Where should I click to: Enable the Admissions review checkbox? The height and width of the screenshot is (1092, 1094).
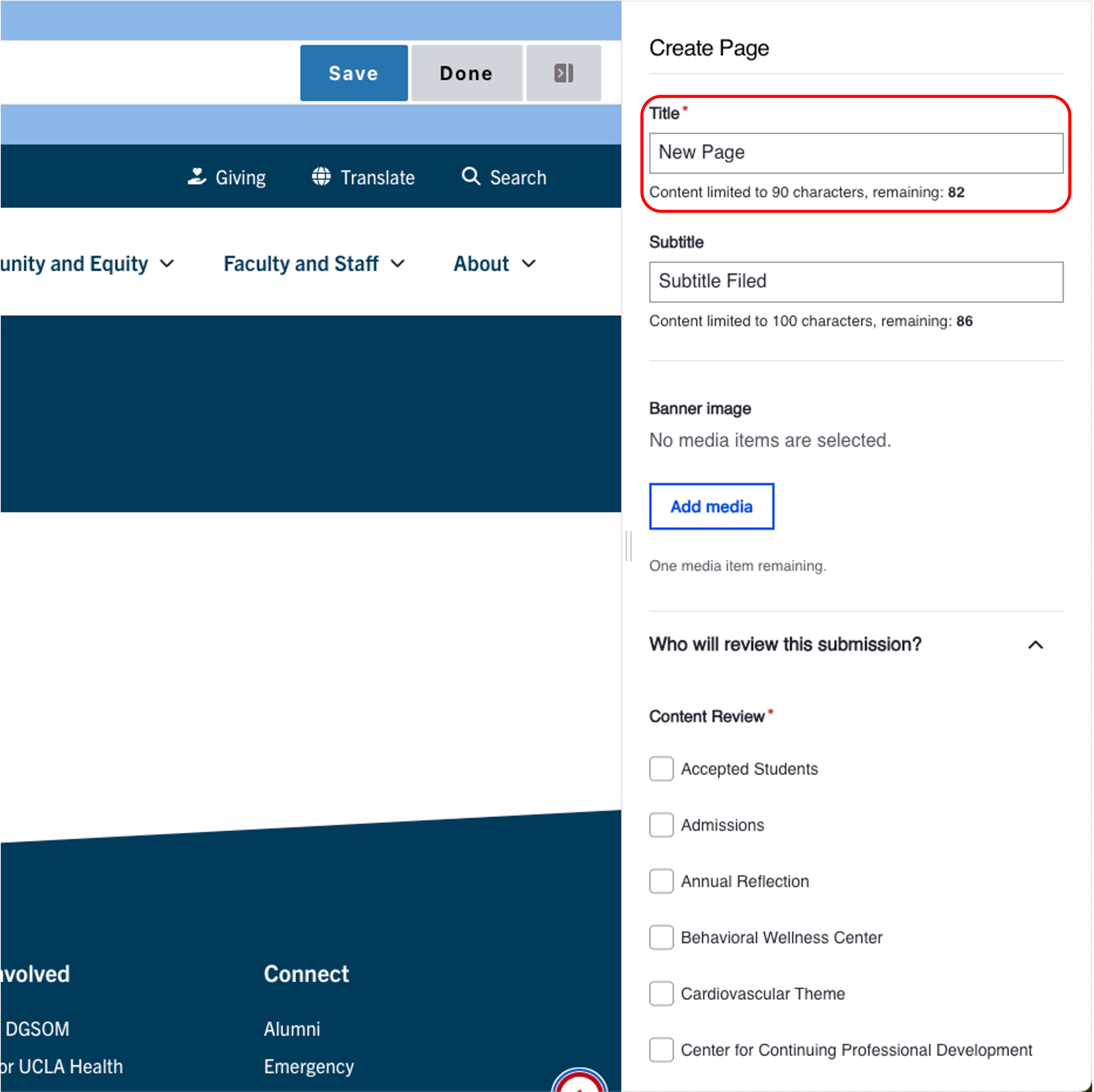pos(661,825)
